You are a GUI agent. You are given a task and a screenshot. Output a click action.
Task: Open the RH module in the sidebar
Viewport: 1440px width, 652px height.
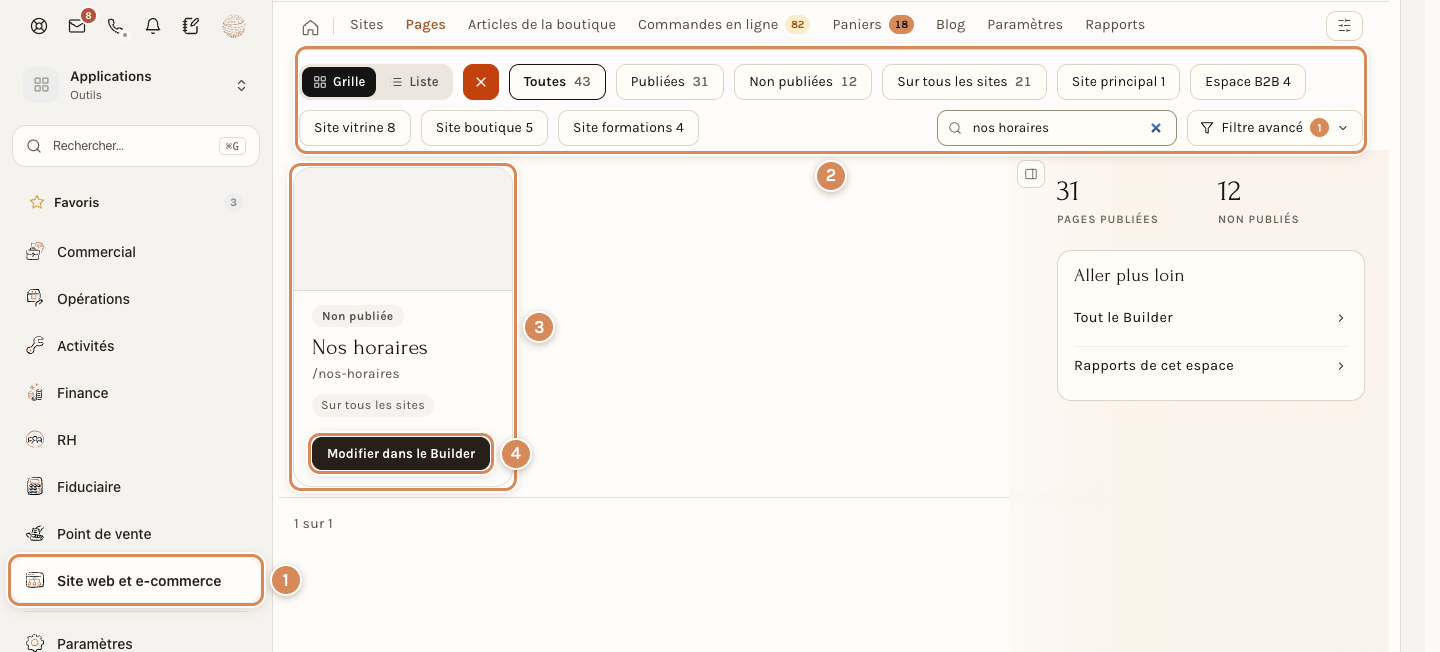[136, 440]
